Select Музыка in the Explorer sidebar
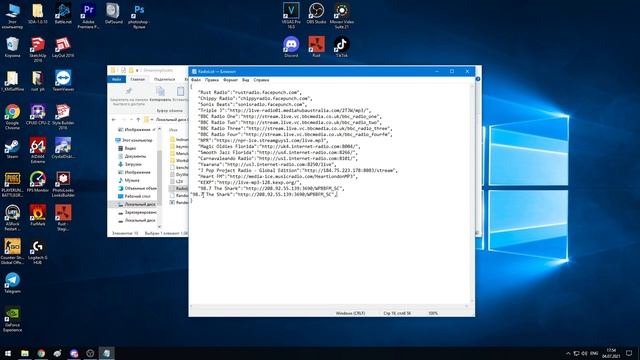 pos(129,180)
